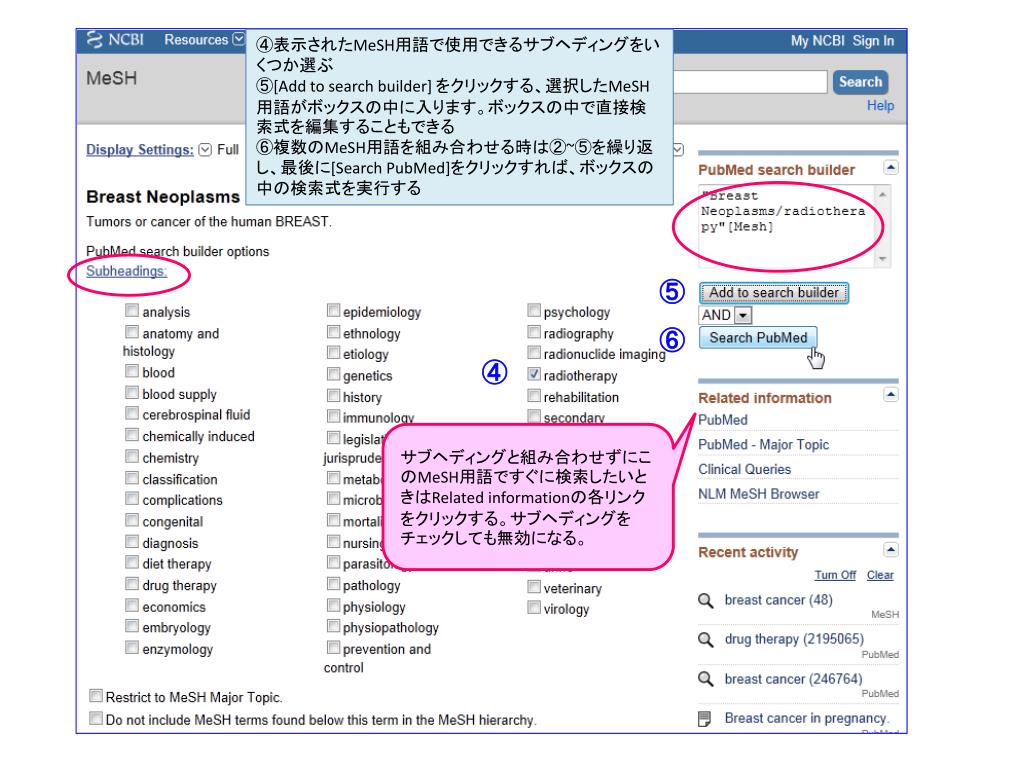Check the veterinary subheading

(x=534, y=586)
